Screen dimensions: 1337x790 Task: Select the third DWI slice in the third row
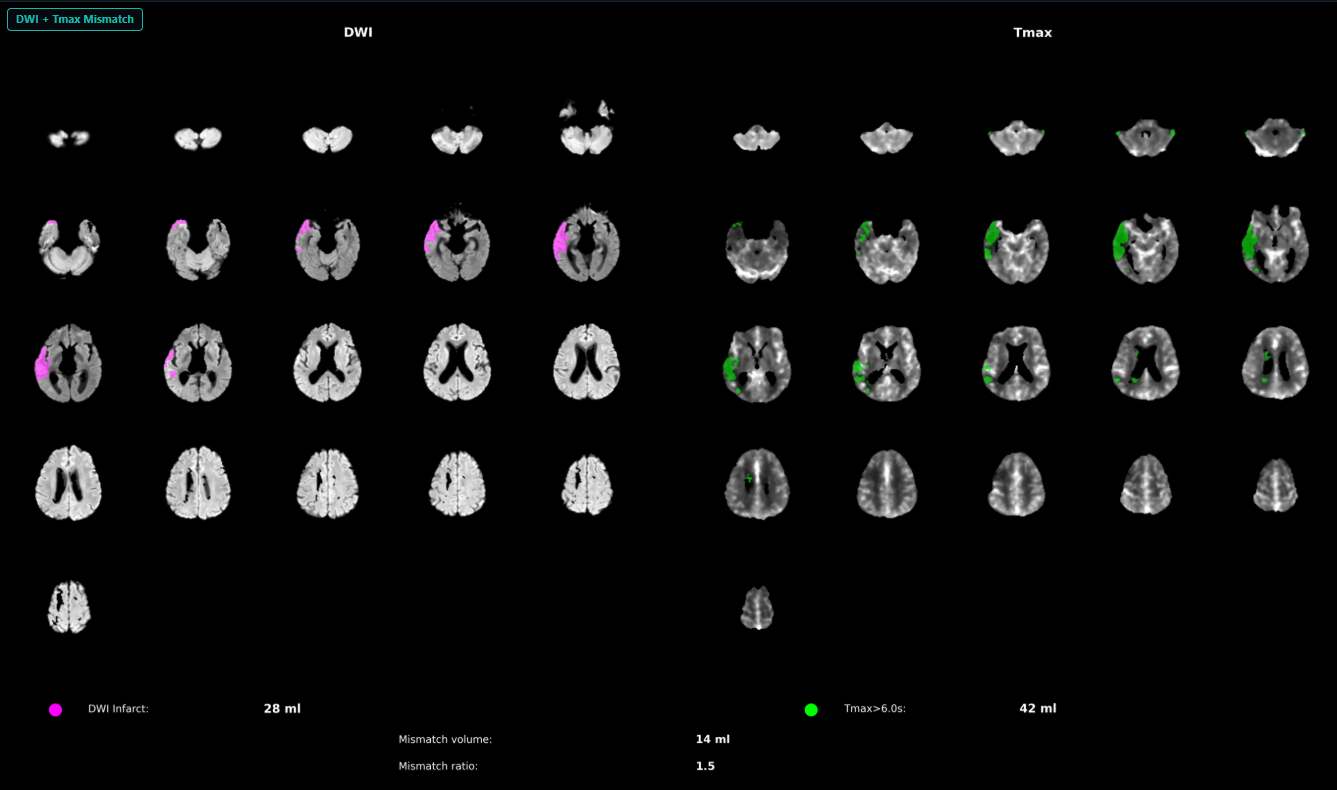[327, 362]
